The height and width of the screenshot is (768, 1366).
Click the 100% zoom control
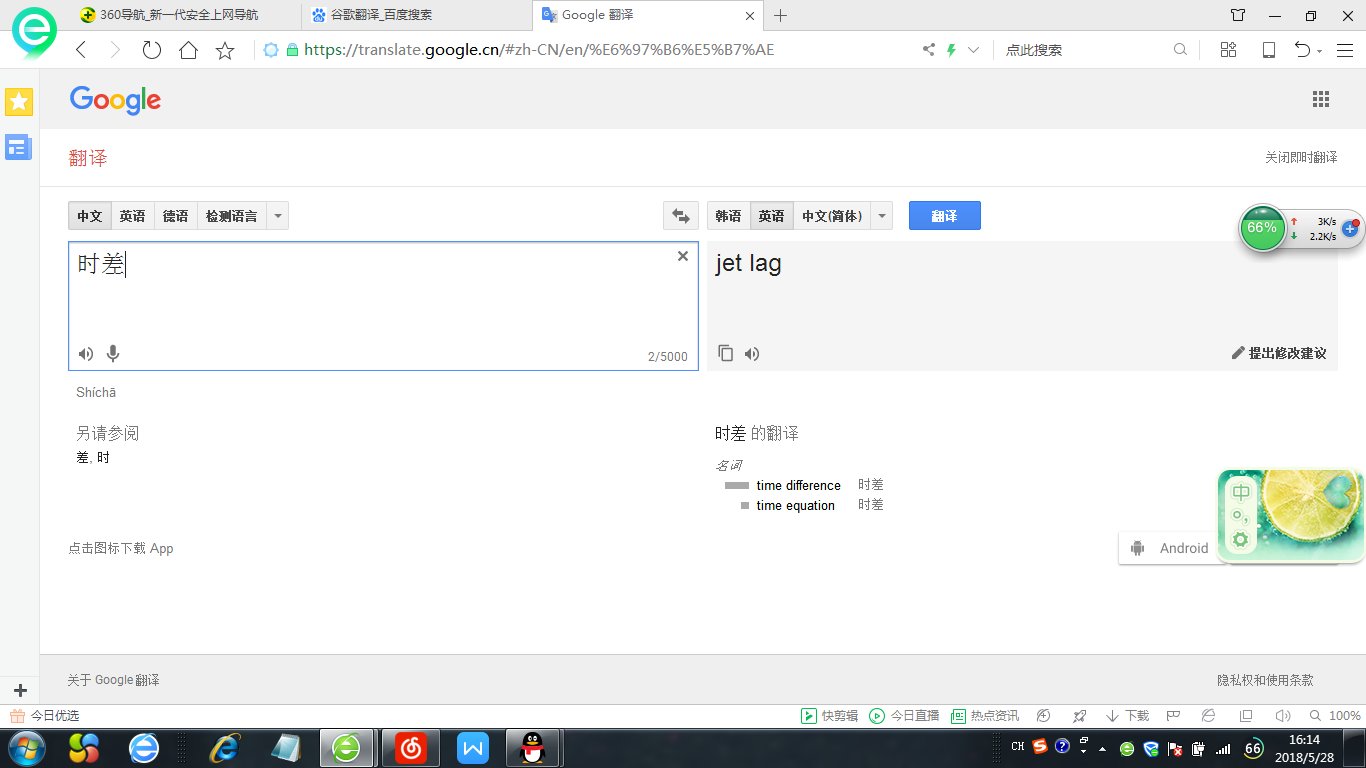pos(1341,715)
